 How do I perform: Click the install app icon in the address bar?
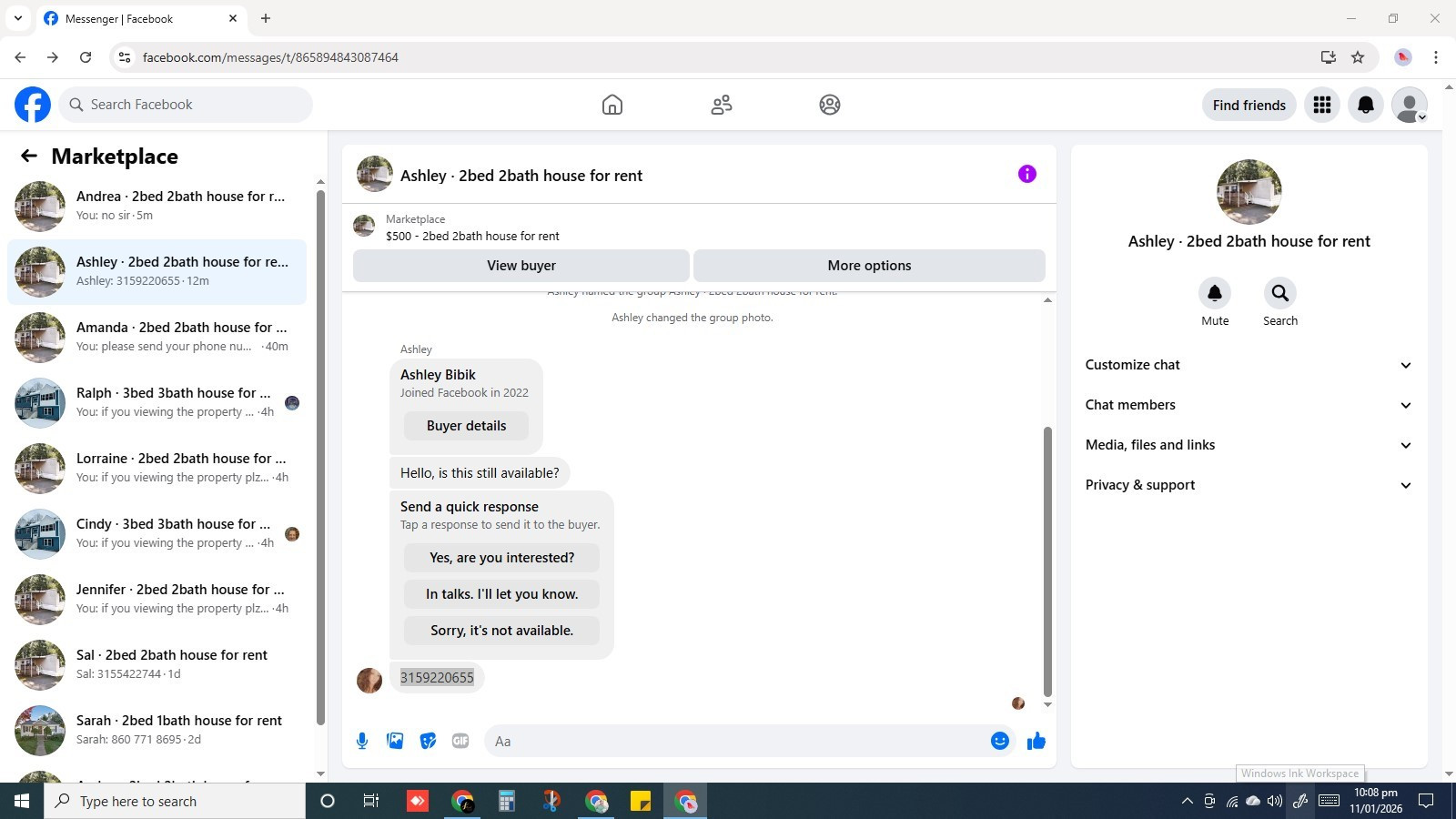[1329, 57]
